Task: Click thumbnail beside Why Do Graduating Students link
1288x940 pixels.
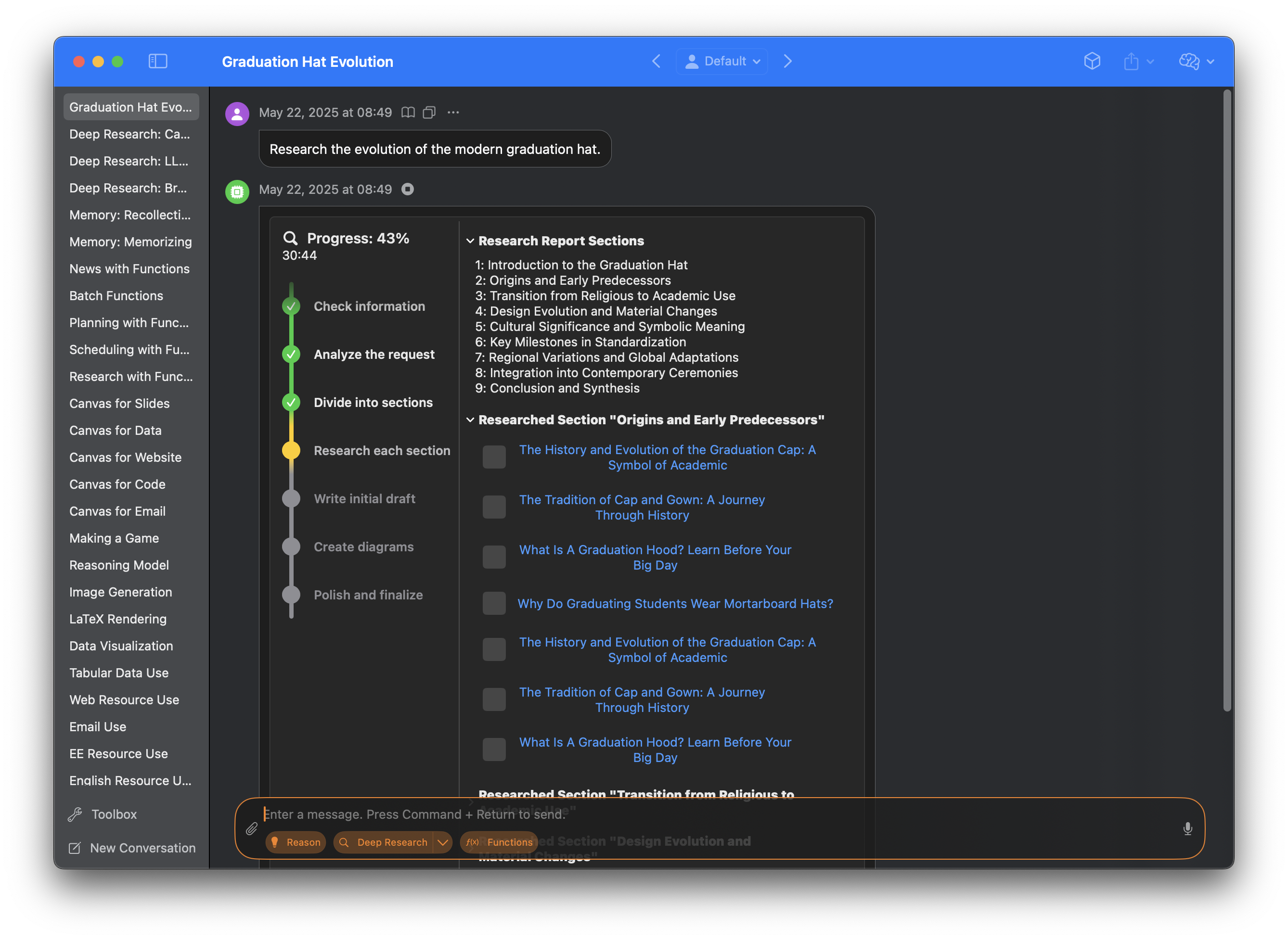Action: pos(494,603)
